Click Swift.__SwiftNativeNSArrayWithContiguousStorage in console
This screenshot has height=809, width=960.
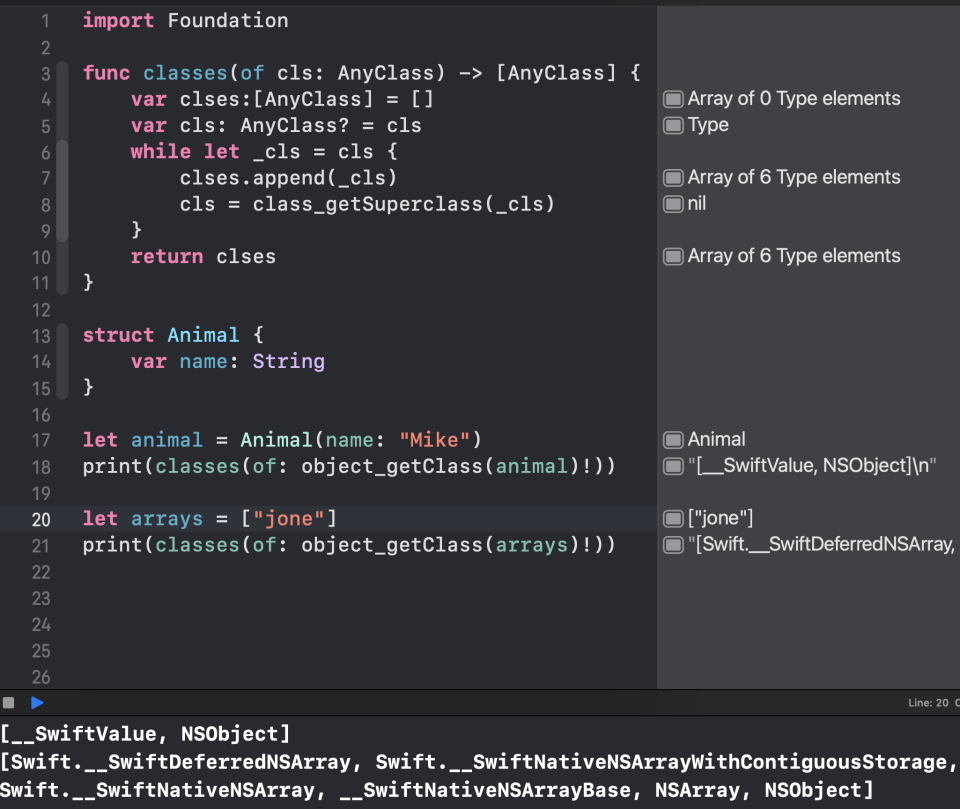point(661,762)
